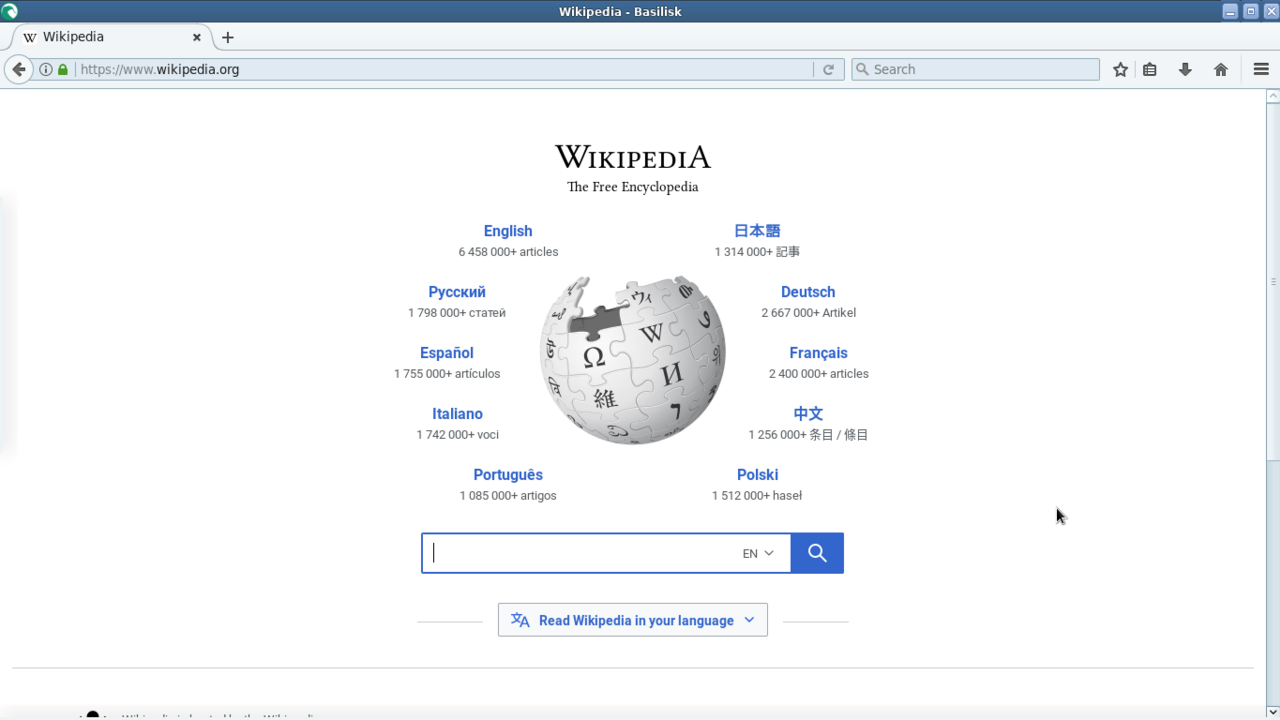Image resolution: width=1280 pixels, height=720 pixels.
Task: Open the Polski Wikipedia link
Action: [757, 475]
